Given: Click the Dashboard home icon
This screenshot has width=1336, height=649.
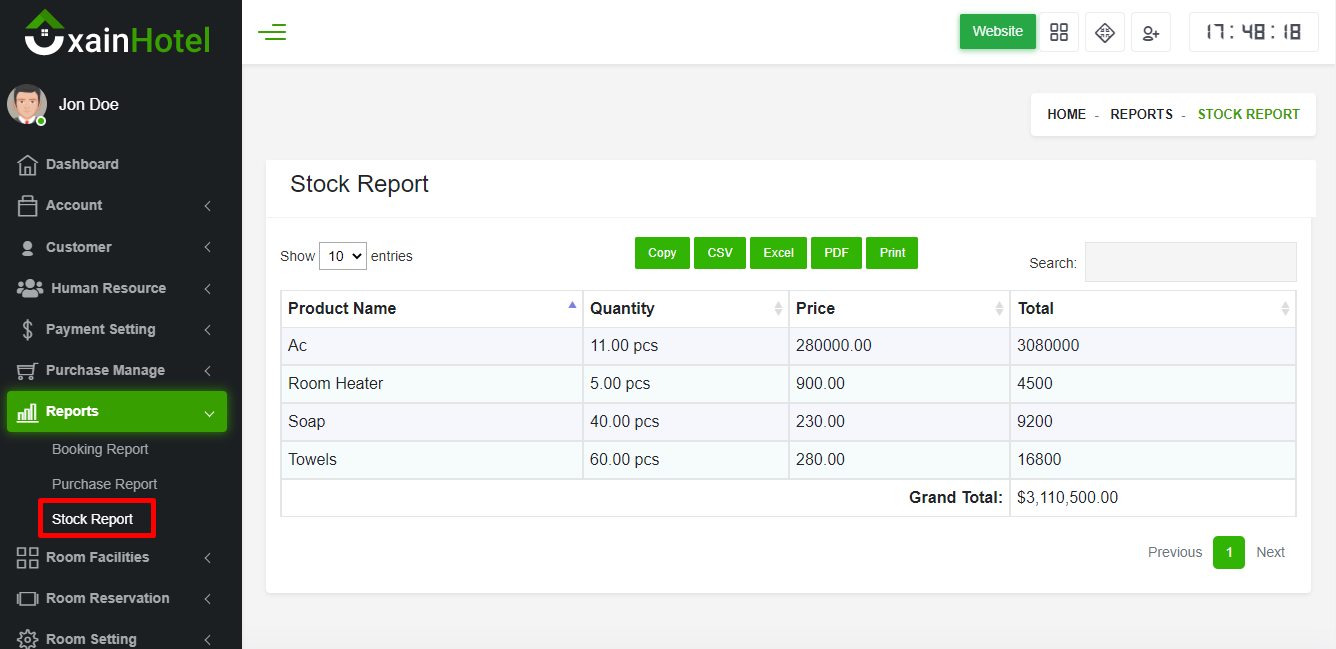Looking at the screenshot, I should [28, 164].
